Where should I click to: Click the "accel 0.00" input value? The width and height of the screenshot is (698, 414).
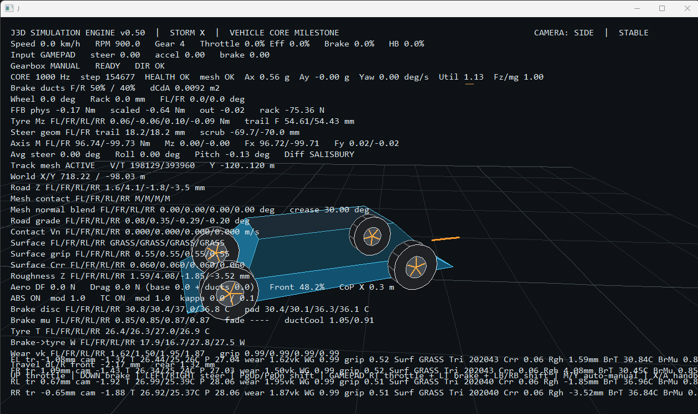tap(180, 55)
